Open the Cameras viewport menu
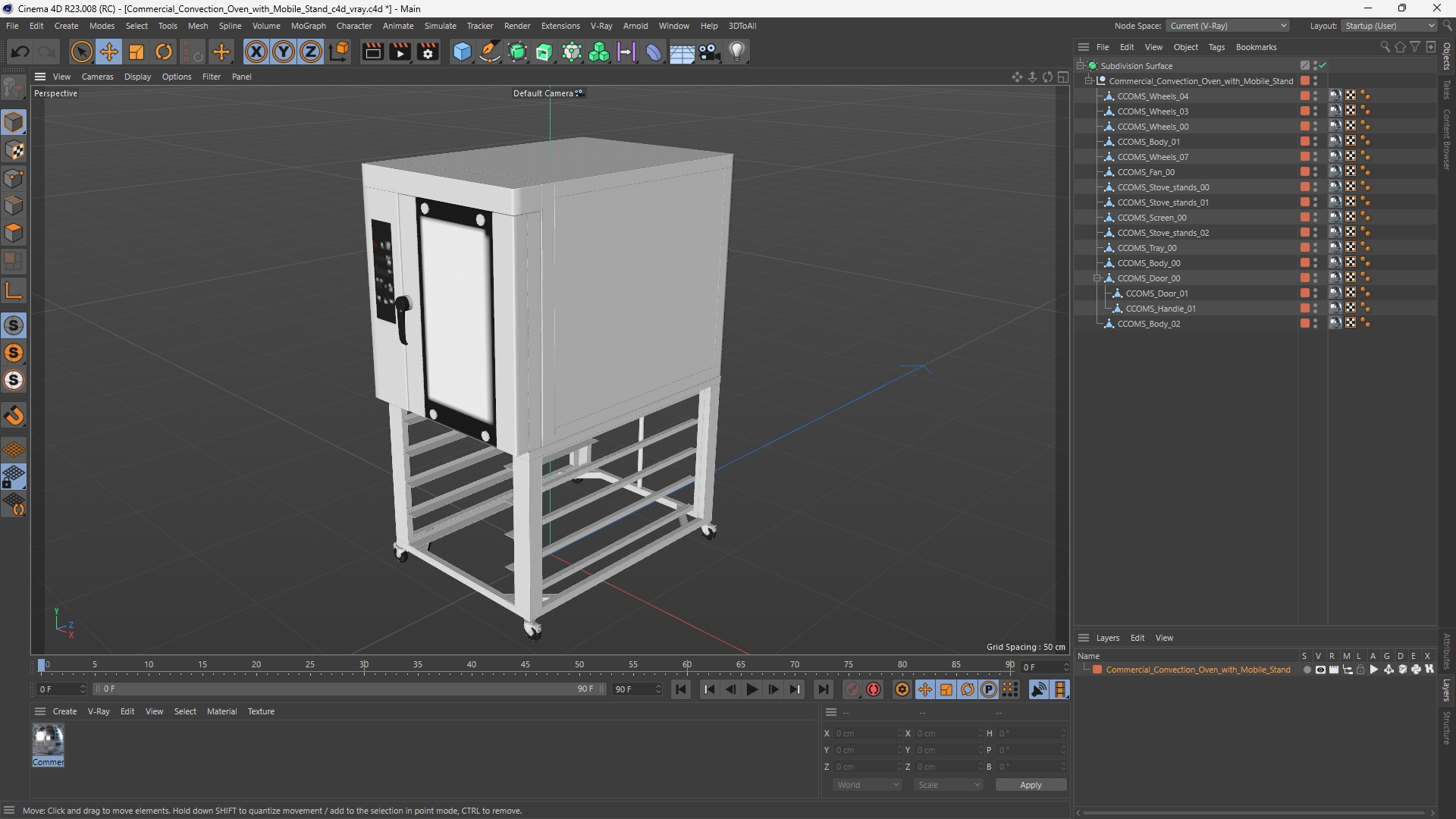 tap(97, 77)
